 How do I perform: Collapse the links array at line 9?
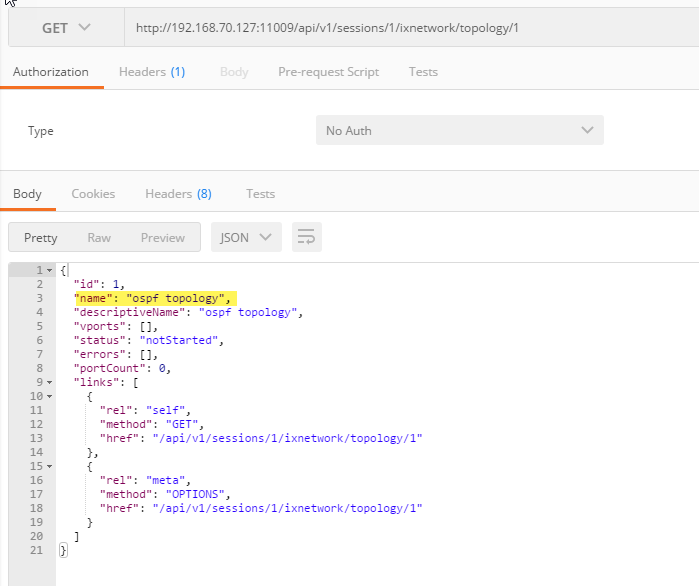coord(50,382)
